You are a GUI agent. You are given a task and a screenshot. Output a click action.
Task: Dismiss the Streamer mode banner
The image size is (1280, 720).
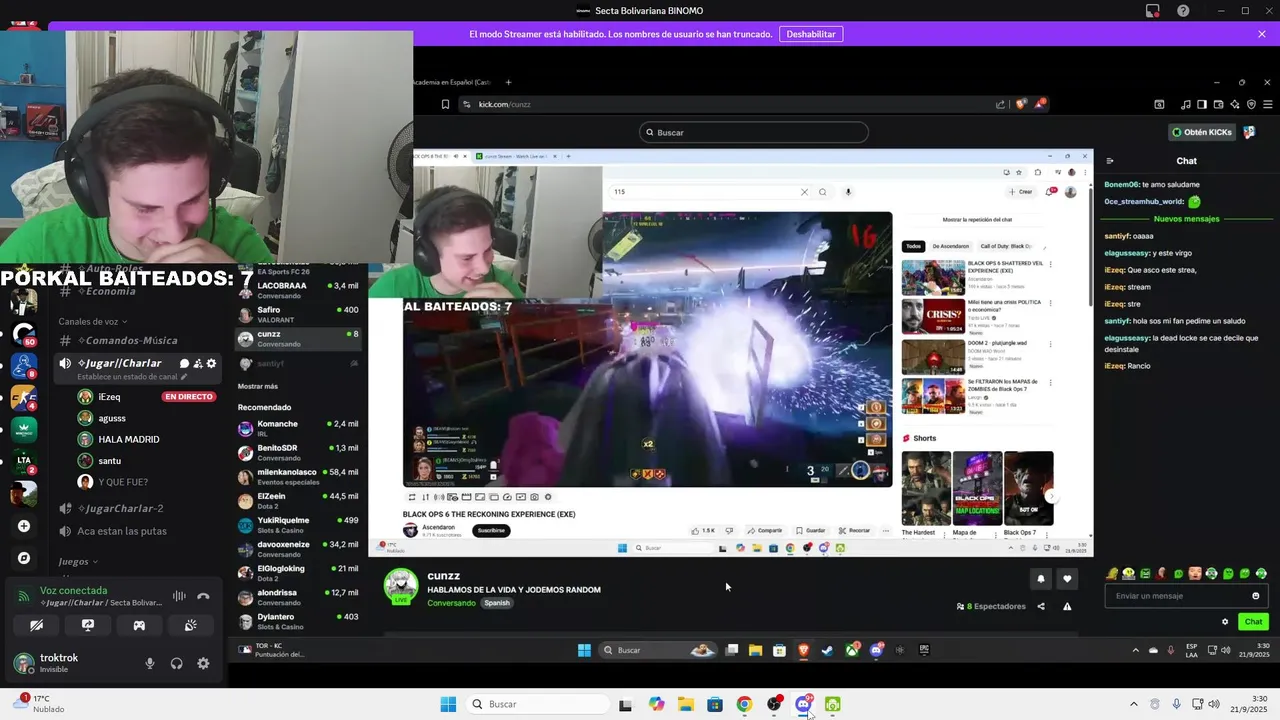(1262, 34)
